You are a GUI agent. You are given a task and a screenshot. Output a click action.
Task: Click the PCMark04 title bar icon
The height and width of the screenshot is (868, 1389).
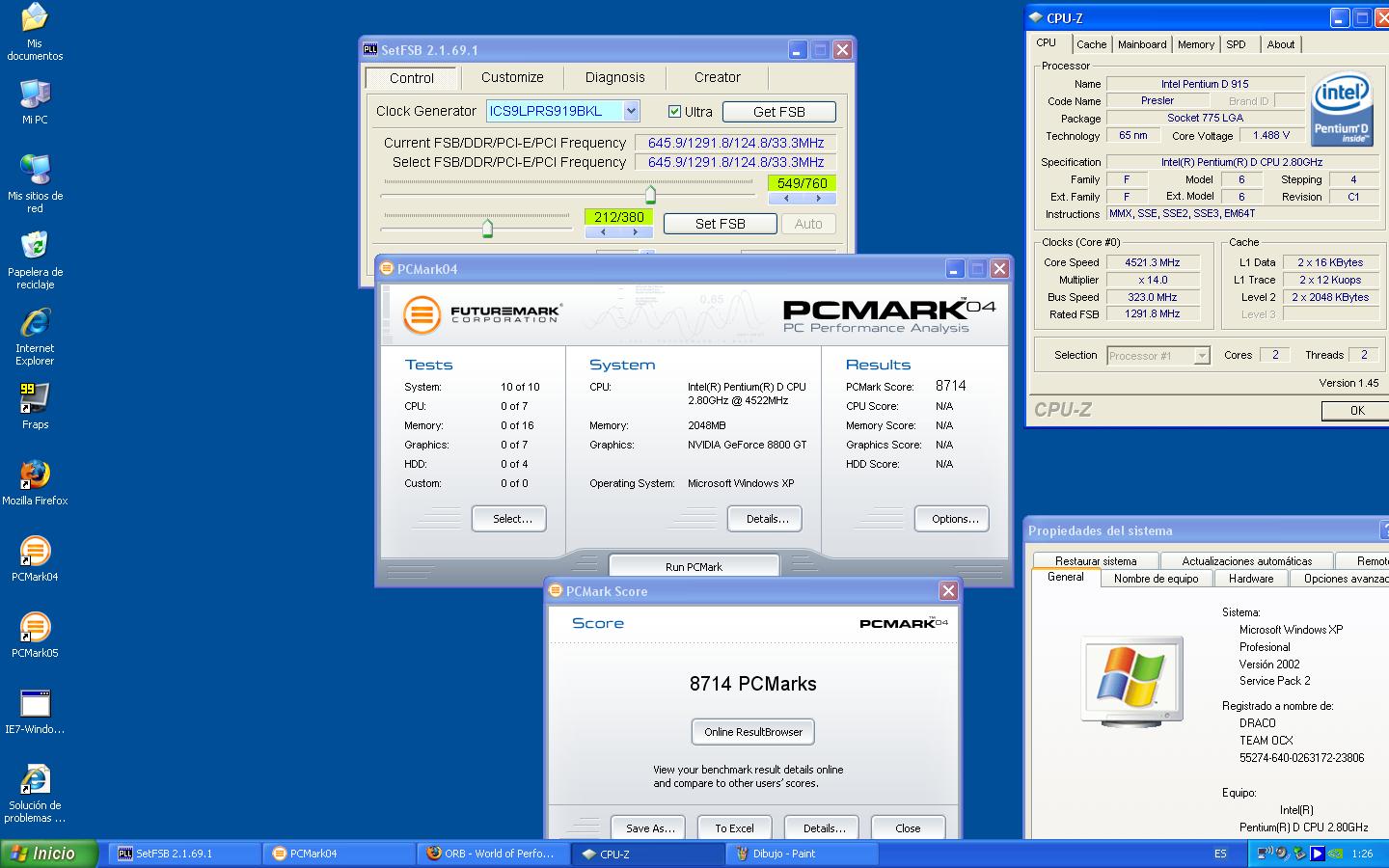[x=386, y=269]
